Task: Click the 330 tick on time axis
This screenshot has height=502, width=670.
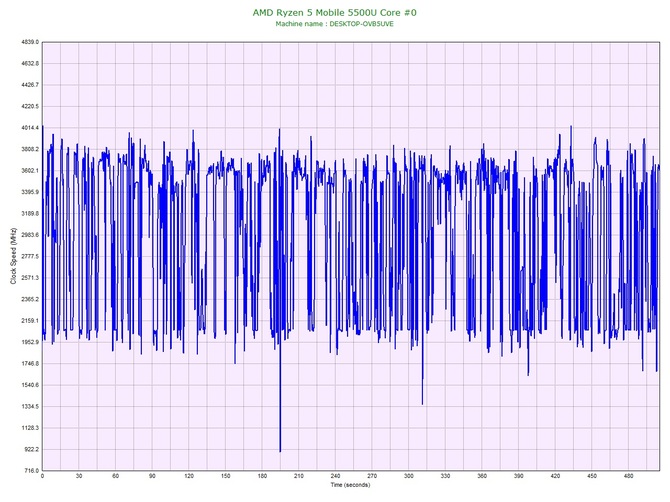Action: point(445,476)
